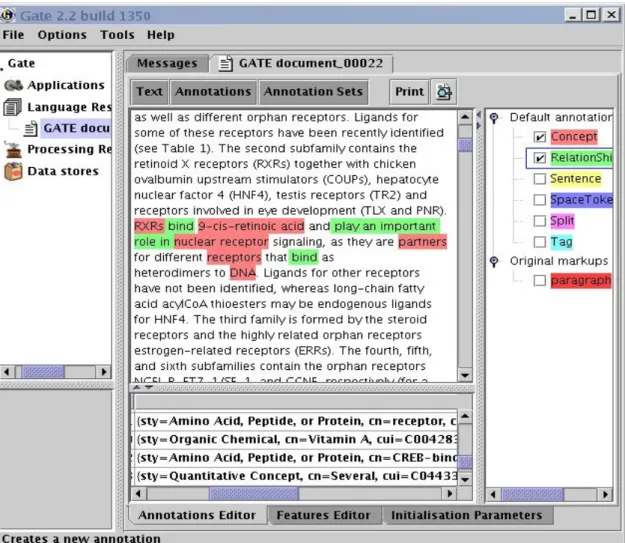This screenshot has height=543, width=625.
Task: Click annotation sets panel scroll right arrow
Action: click(605, 495)
